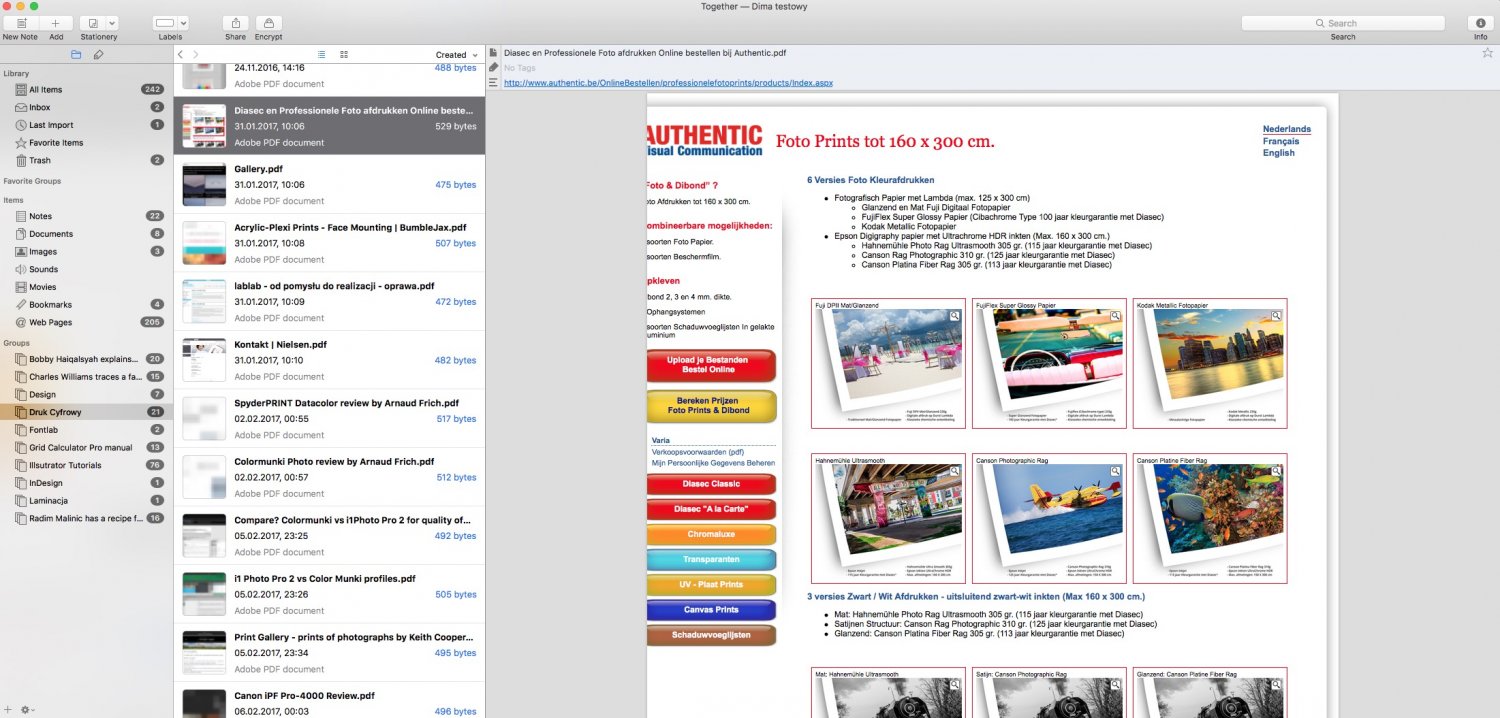Select SpyderPRINT Datacolor review document
The height and width of the screenshot is (718, 1500).
(329, 419)
